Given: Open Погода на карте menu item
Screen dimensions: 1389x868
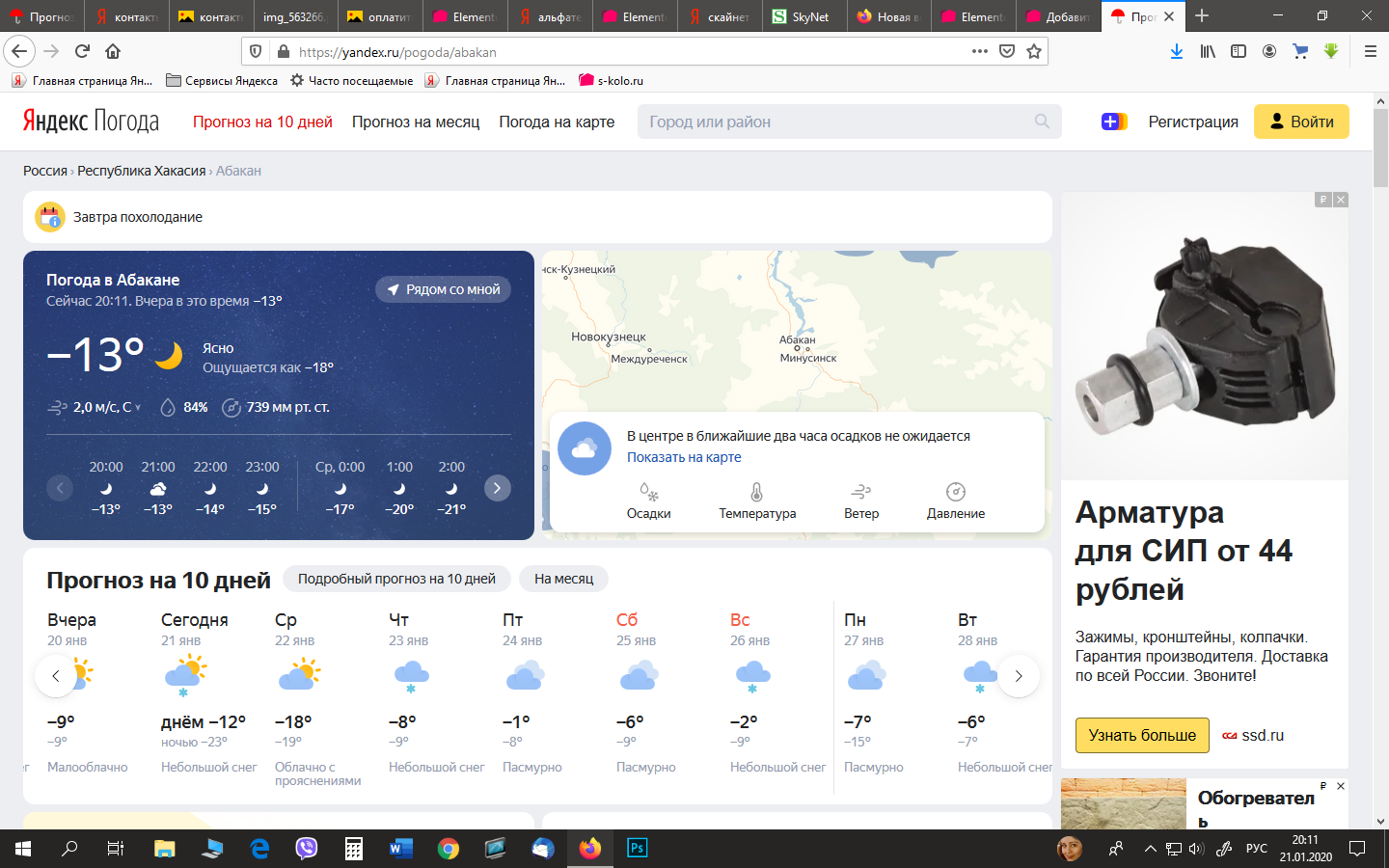Looking at the screenshot, I should 557,122.
